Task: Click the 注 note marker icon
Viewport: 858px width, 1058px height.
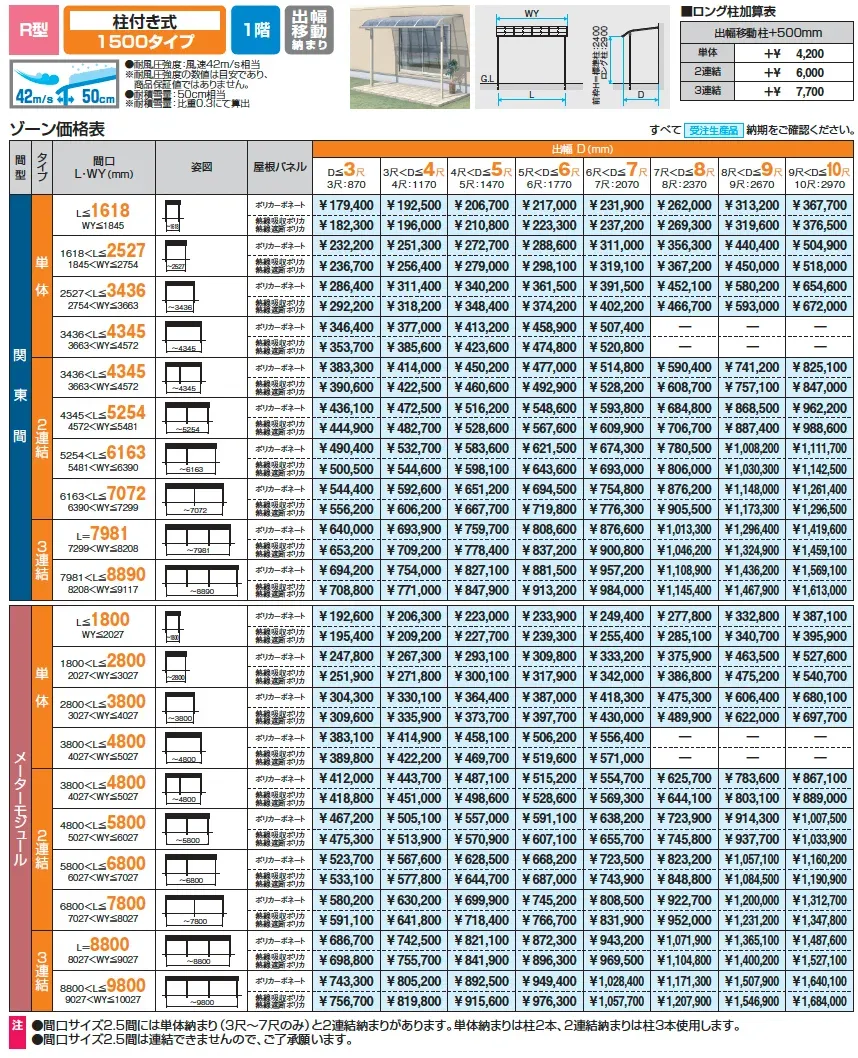Action: 18,1032
